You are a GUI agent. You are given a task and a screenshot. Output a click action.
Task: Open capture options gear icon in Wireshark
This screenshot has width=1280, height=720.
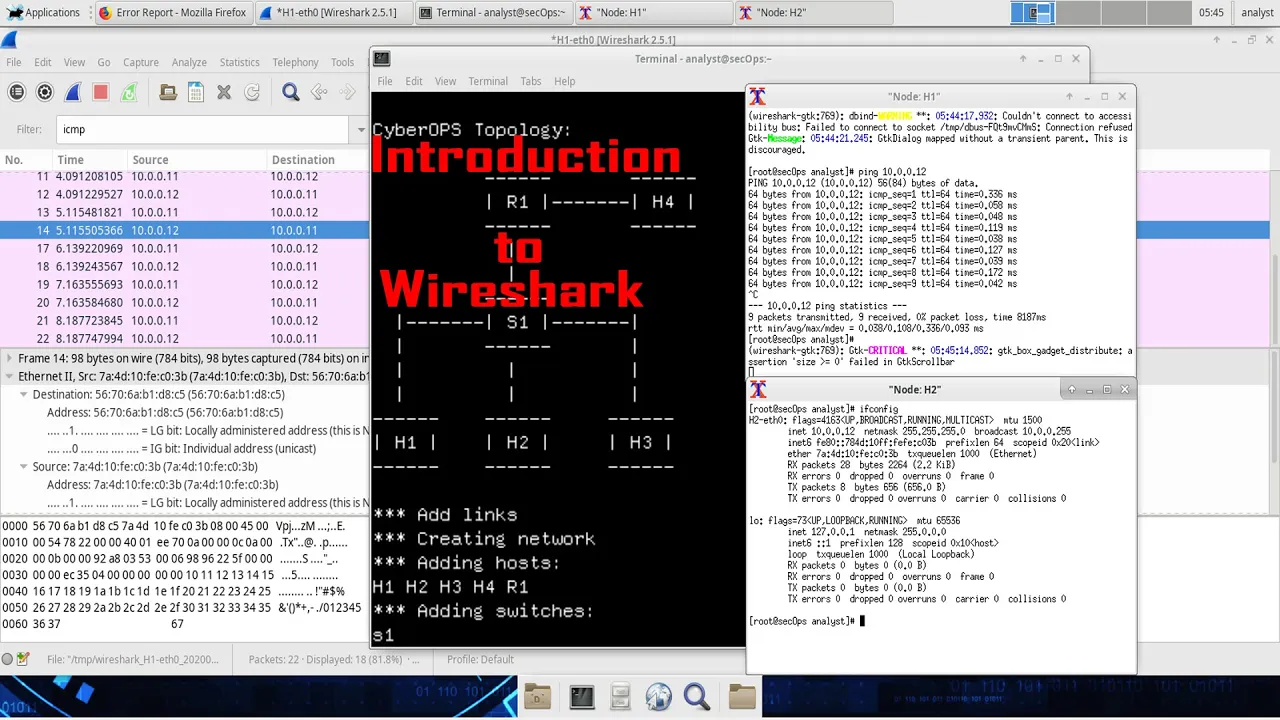tap(45, 92)
